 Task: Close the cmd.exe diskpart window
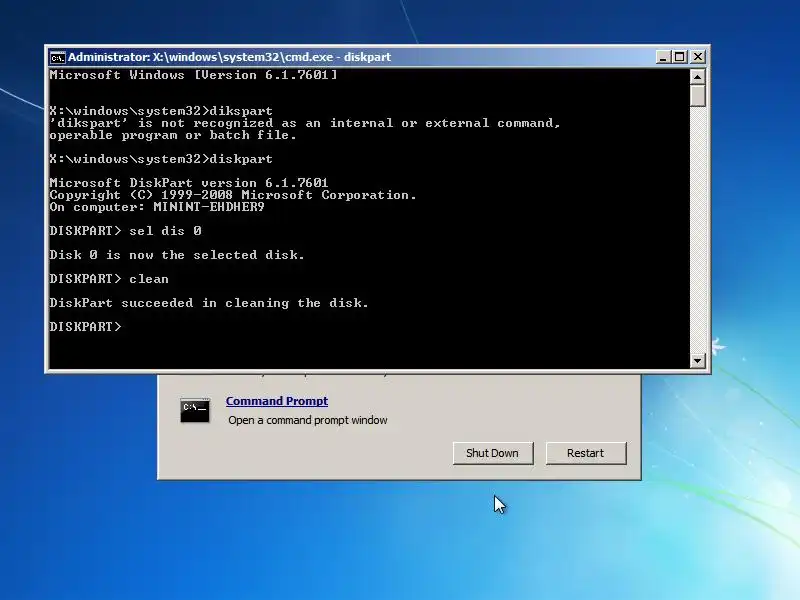(x=697, y=57)
